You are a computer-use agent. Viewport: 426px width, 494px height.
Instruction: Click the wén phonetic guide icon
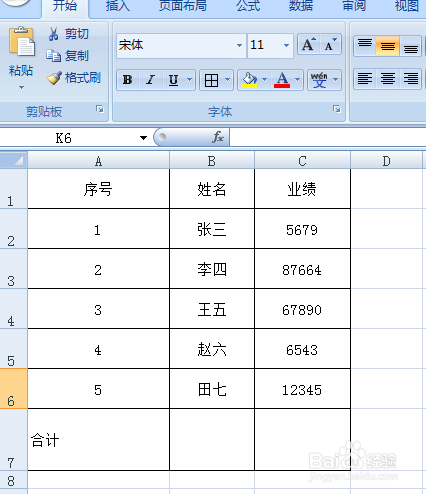pyautogui.click(x=319, y=80)
